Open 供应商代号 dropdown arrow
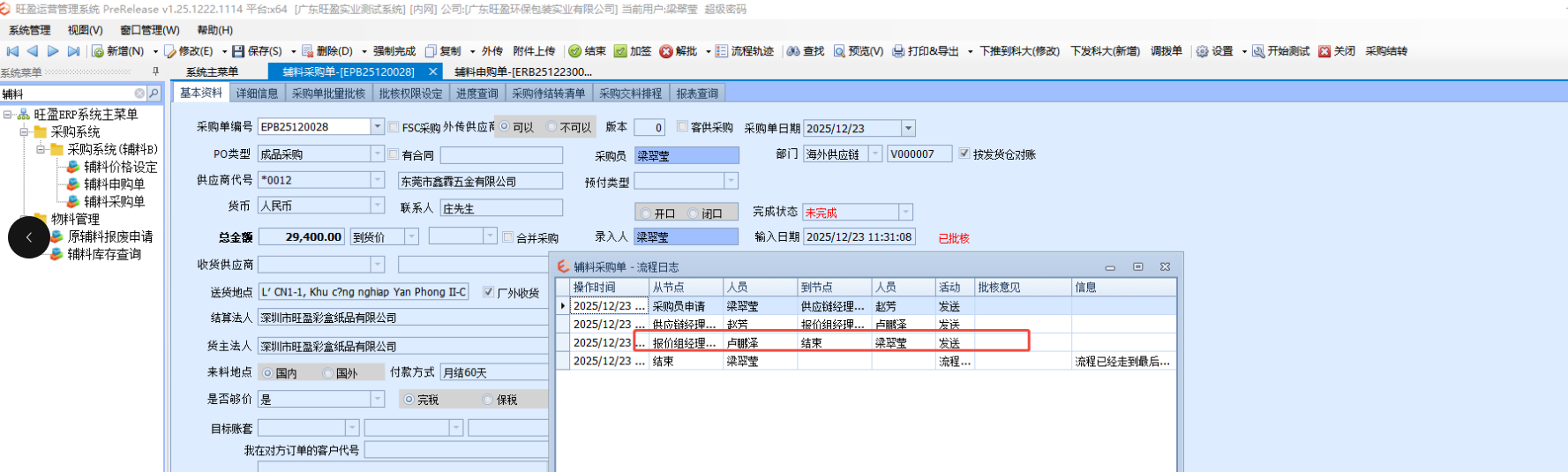 (378, 180)
